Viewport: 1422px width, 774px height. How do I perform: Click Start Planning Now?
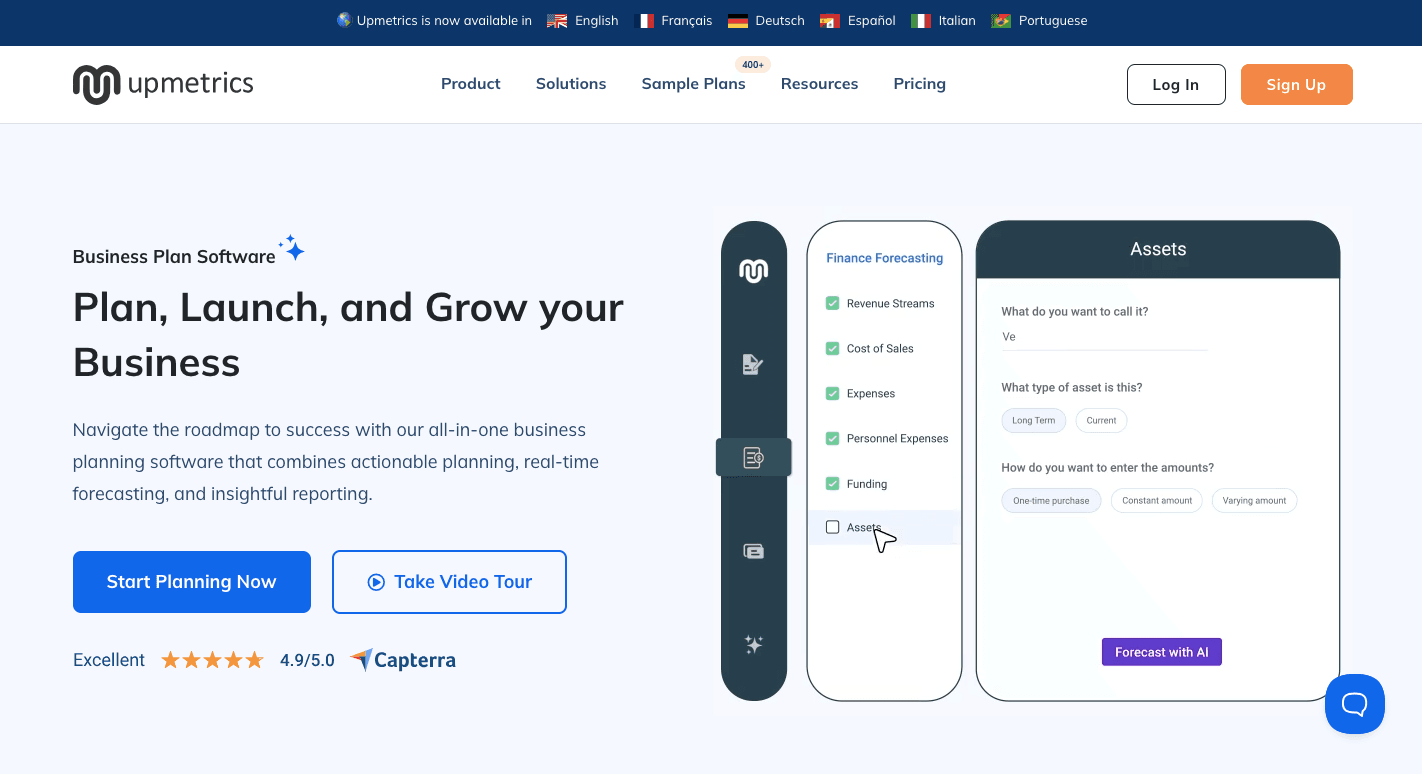pos(192,582)
